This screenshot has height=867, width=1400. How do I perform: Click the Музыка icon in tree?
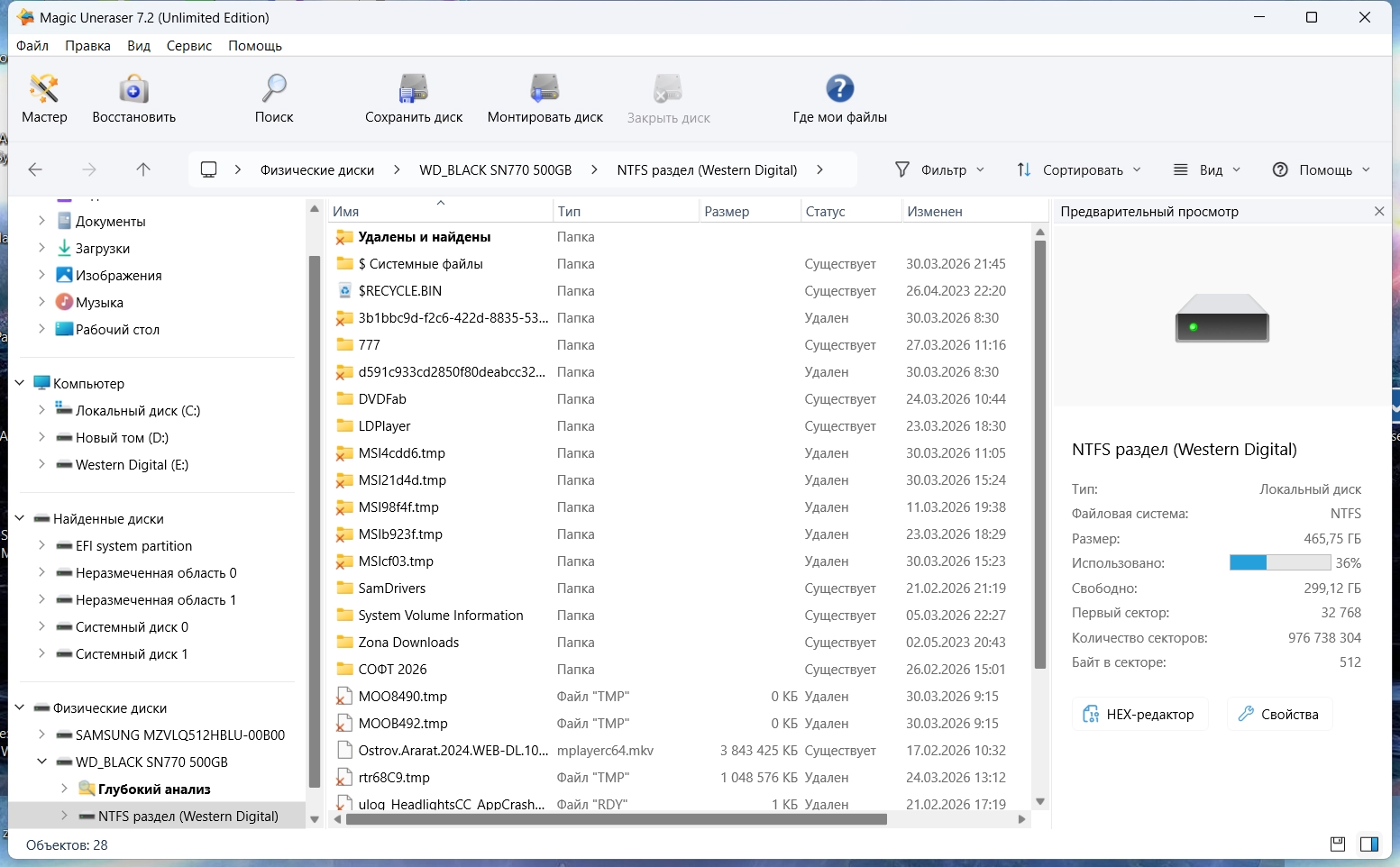coord(64,302)
